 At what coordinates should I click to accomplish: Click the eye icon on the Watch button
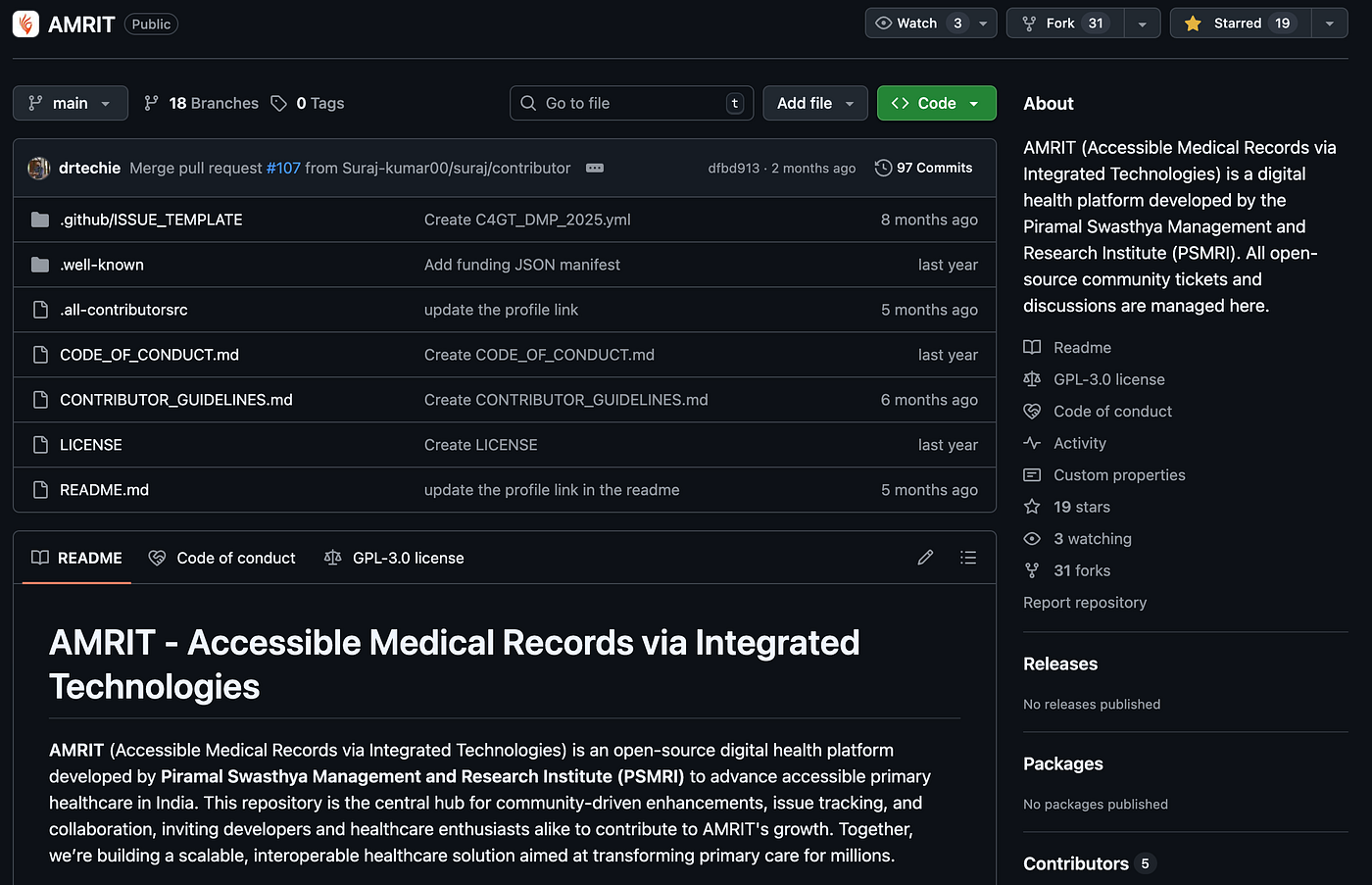pyautogui.click(x=883, y=24)
